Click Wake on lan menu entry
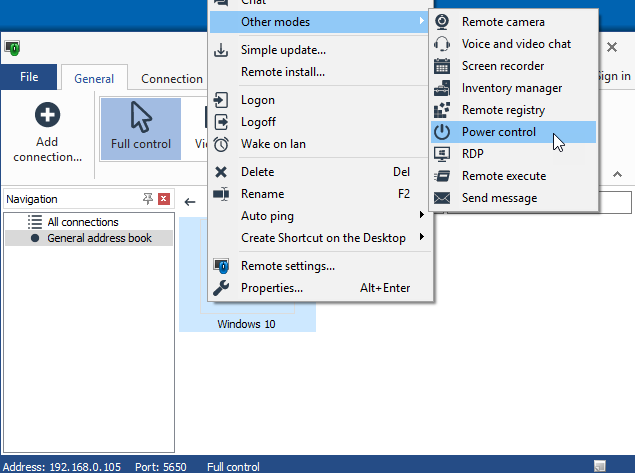The height and width of the screenshot is (473, 635). [x=273, y=144]
